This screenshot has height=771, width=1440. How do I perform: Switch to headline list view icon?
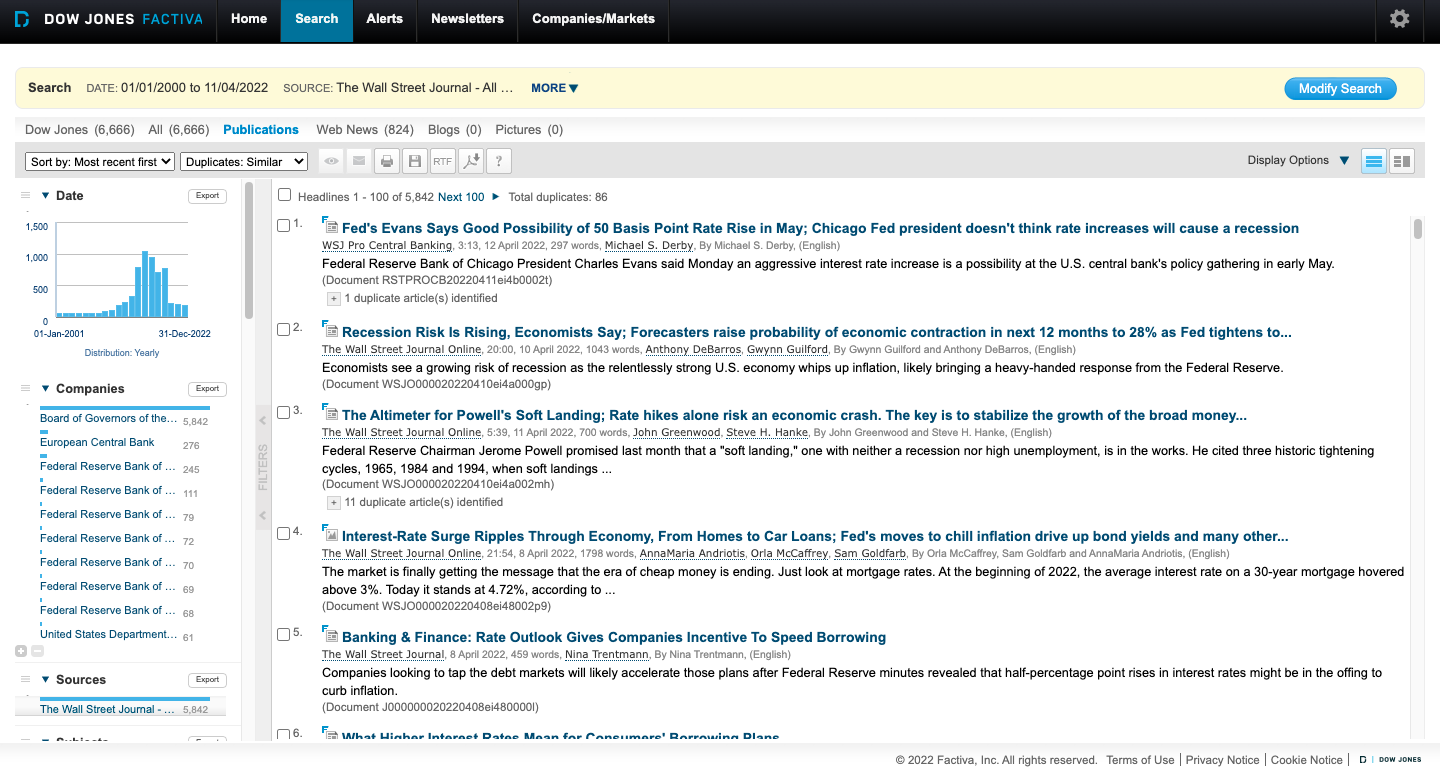[1374, 161]
